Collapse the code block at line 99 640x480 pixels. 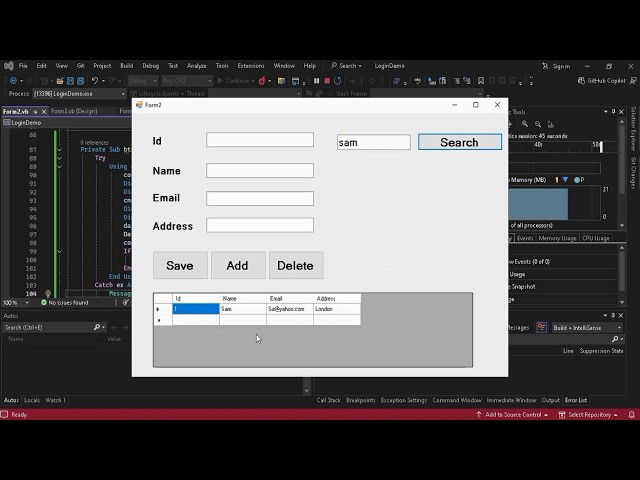[60, 251]
